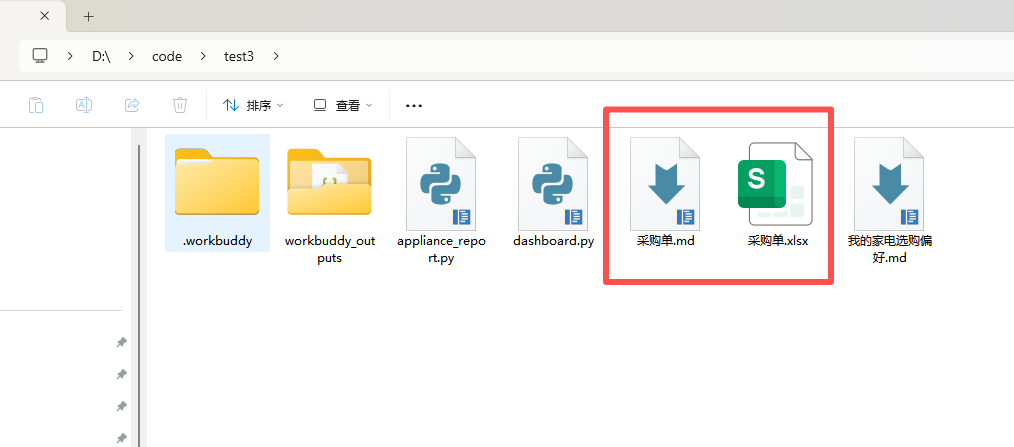
Task: Click the rename toolbar icon
Action: [x=84, y=105]
